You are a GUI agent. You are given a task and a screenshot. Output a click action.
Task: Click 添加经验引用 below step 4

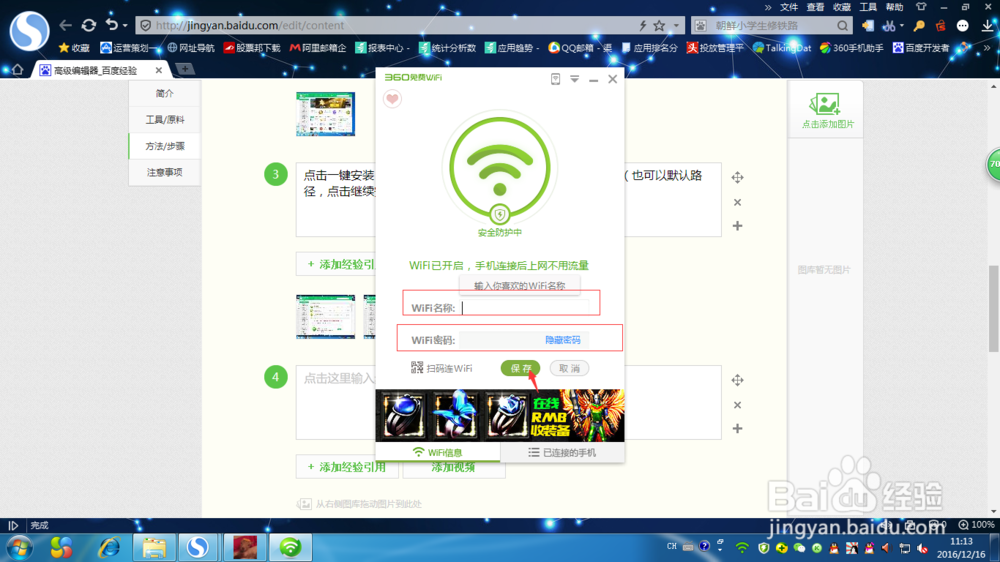pyautogui.click(x=347, y=467)
